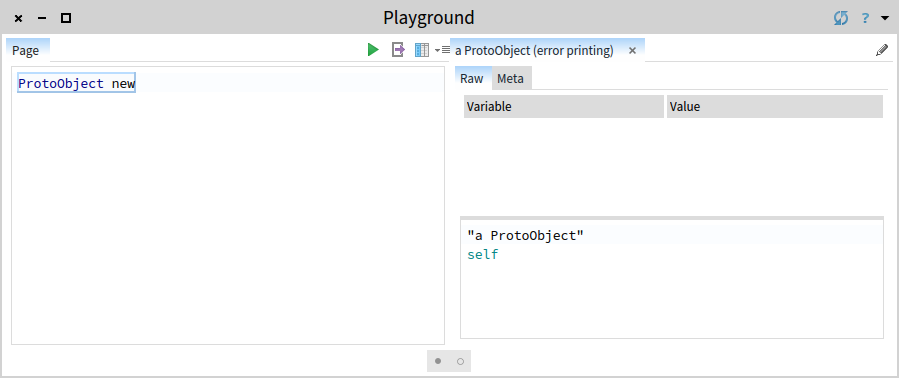The width and height of the screenshot is (899, 378).
Task: Click the purple arrow Do it and go icon
Action: 398,50
